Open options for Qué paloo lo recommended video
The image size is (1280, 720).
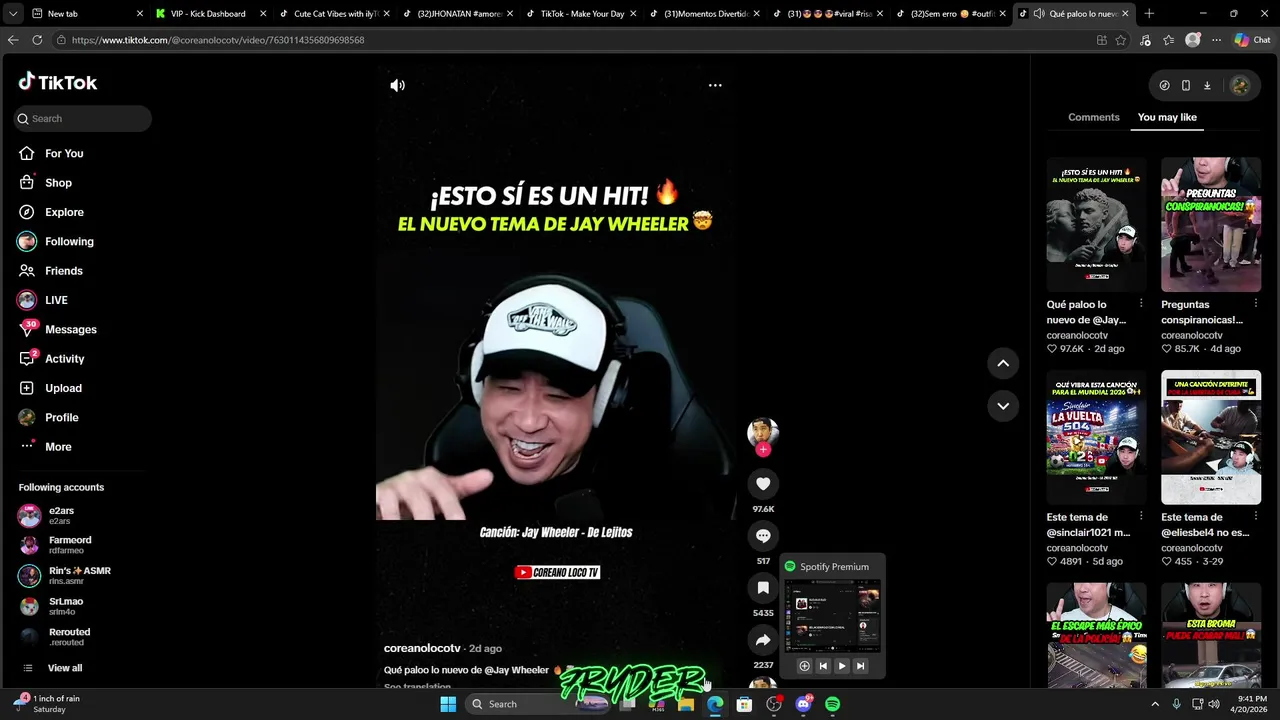tap(1141, 304)
